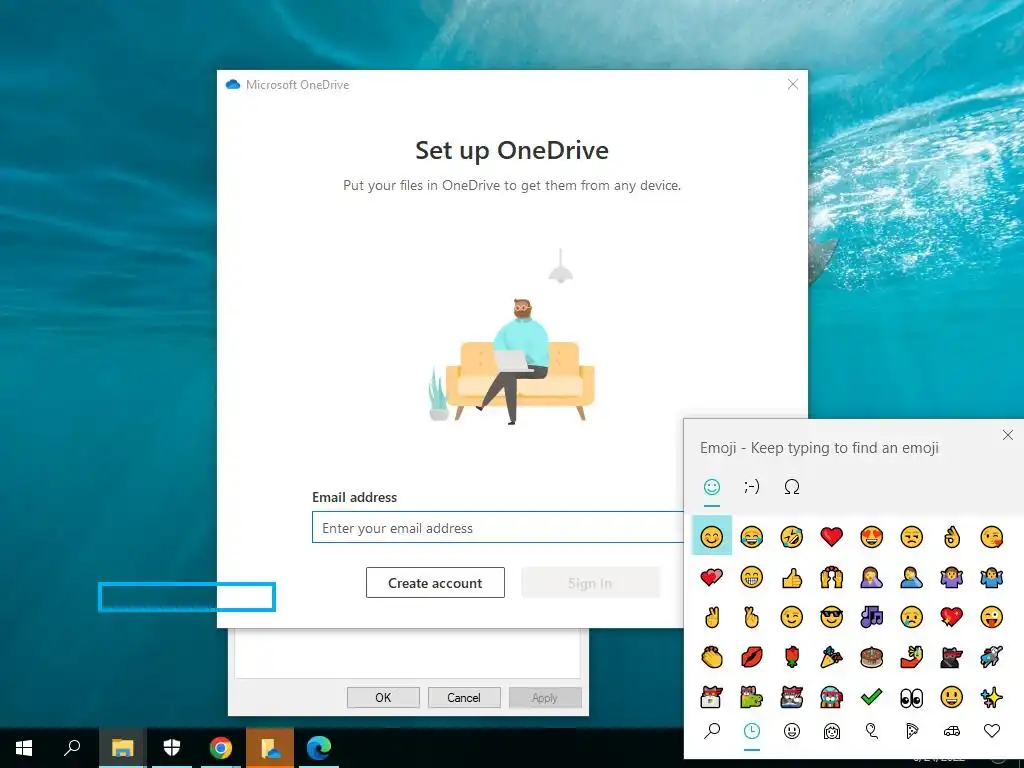Viewport: 1024px width, 768px height.
Task: Click the Create account button
Action: (x=435, y=583)
